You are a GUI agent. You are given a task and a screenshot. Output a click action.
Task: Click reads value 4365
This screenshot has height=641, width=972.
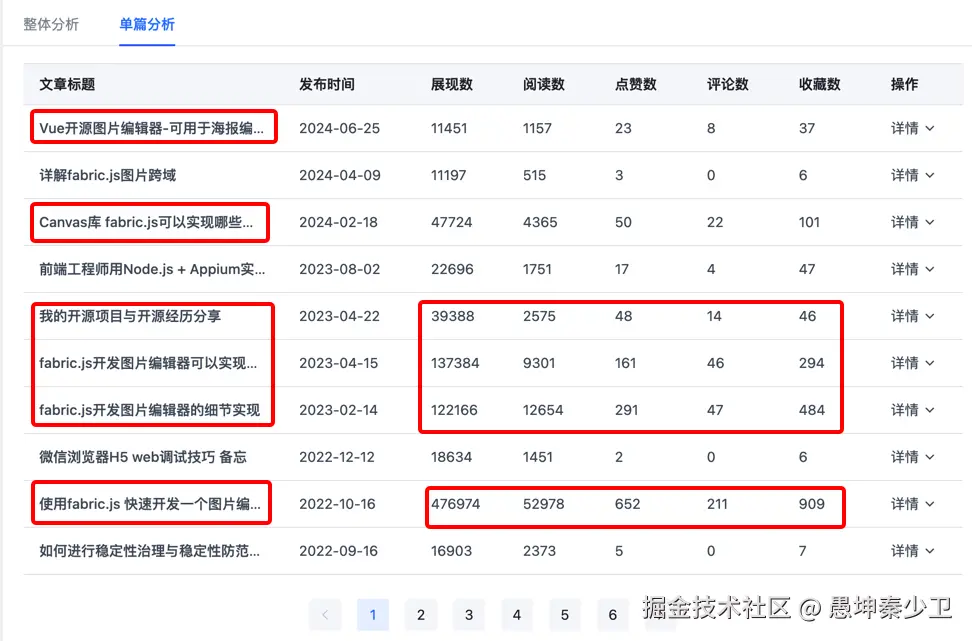(540, 222)
